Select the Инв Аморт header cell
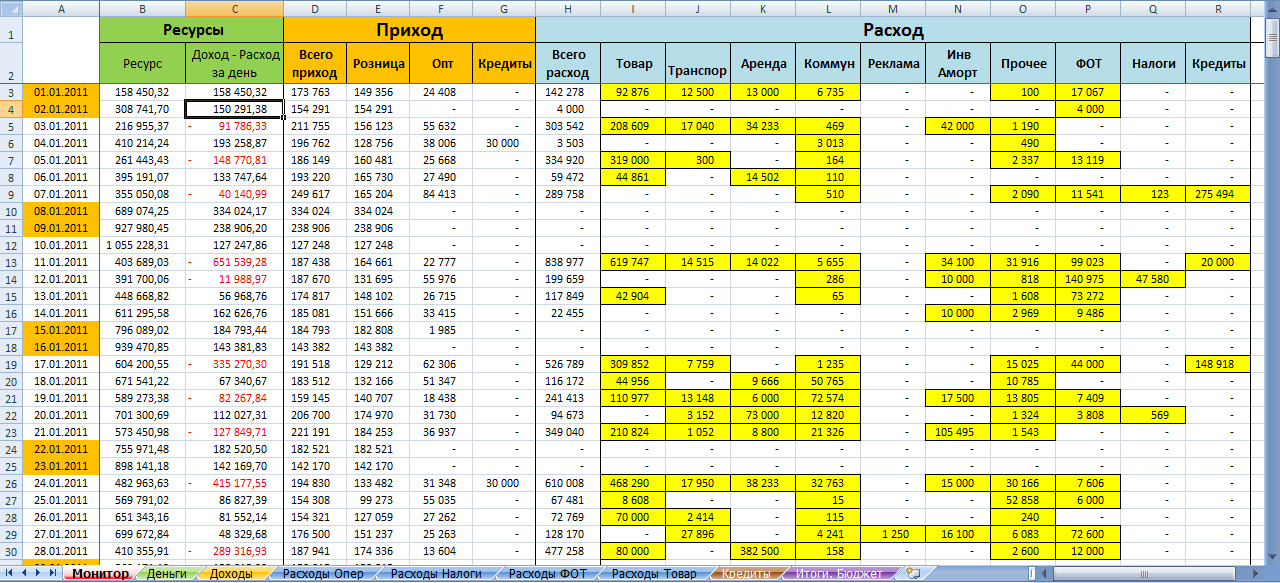Screen dimensions: 1280x583 958,64
